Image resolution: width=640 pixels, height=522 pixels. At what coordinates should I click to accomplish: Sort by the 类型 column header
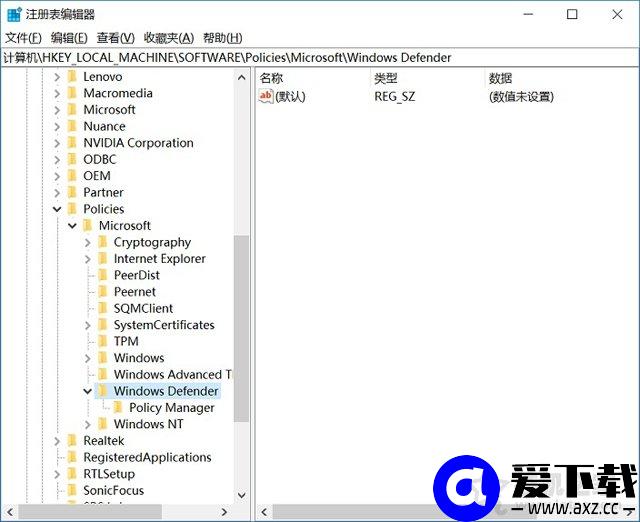coord(386,78)
